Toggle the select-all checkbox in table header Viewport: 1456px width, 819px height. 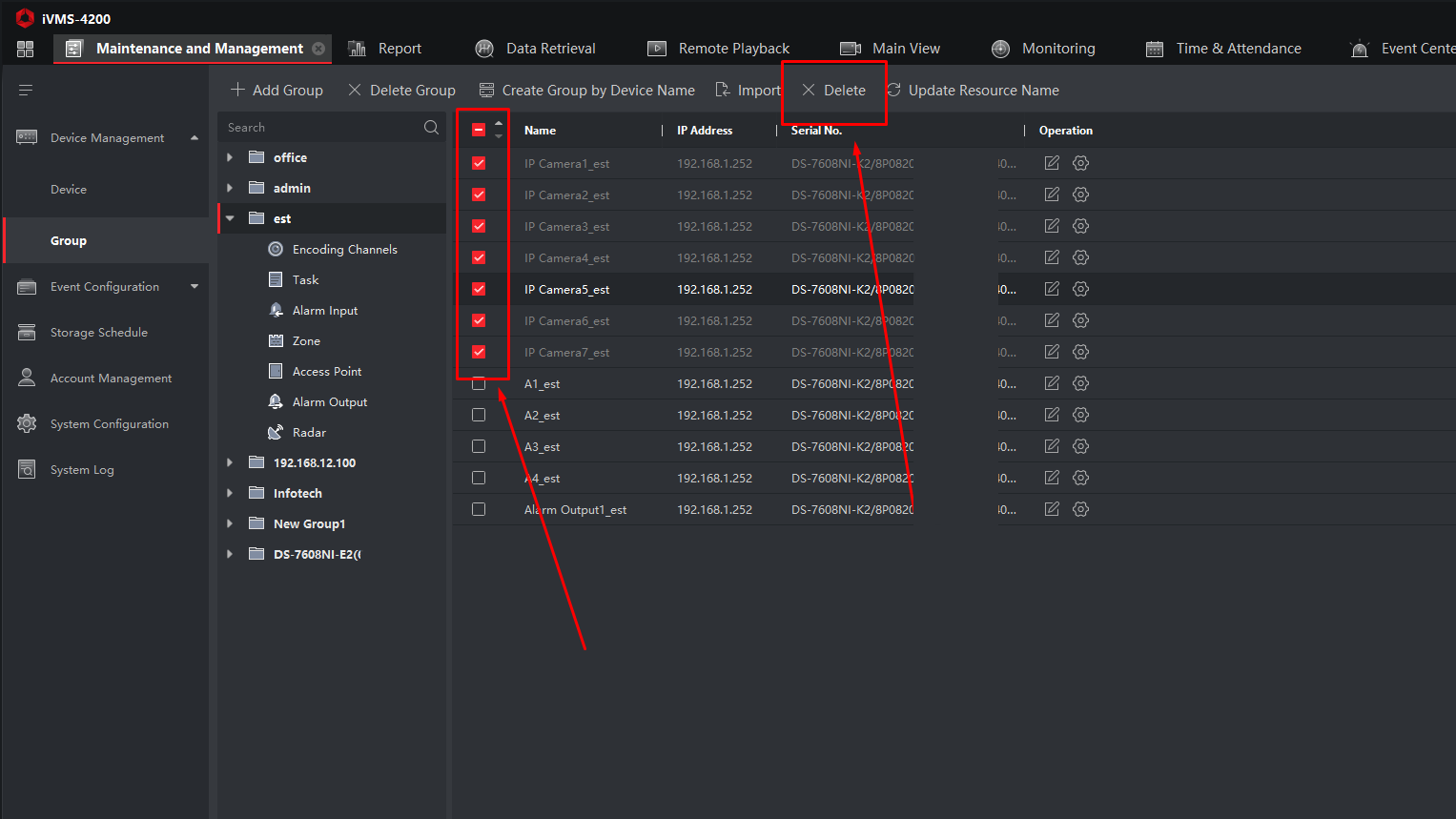point(479,130)
